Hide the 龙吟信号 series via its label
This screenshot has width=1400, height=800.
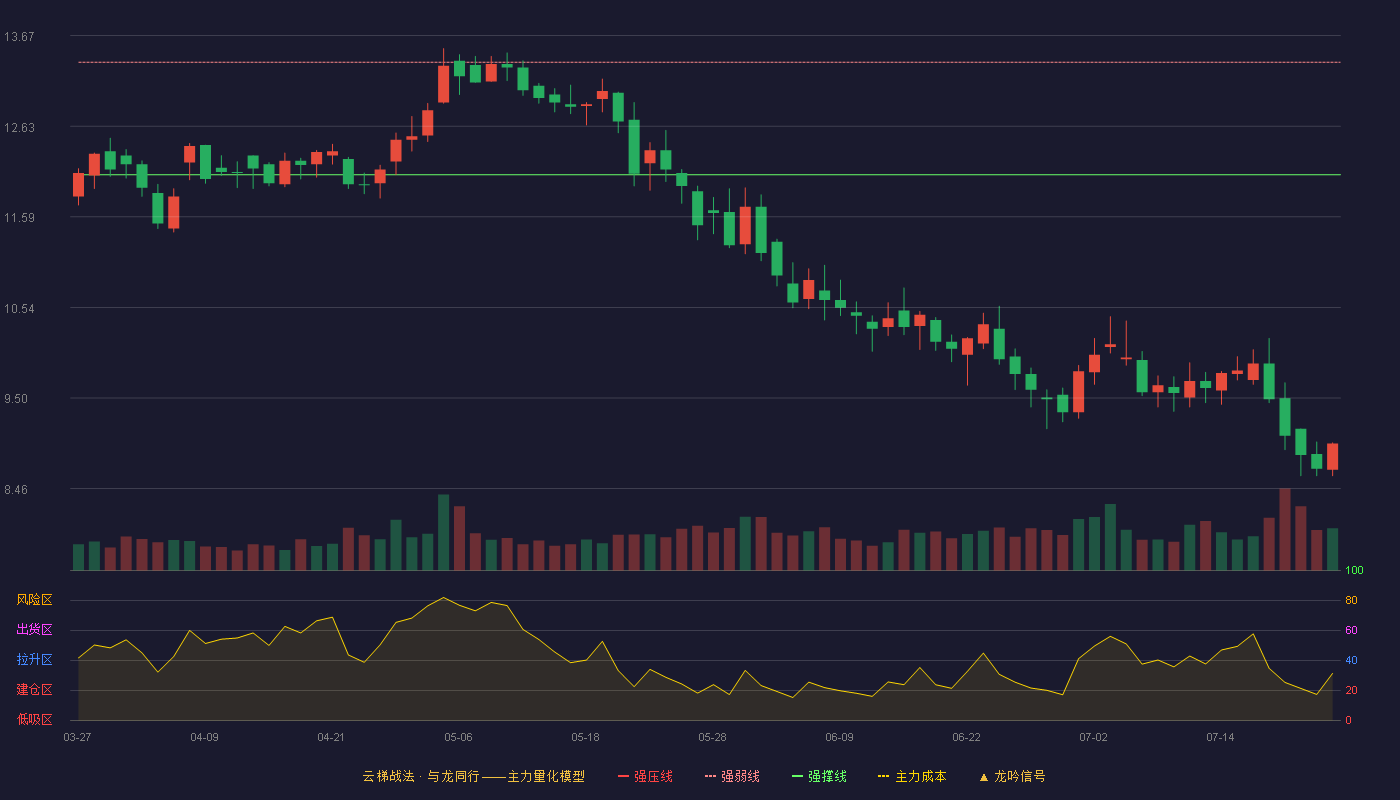click(1019, 777)
